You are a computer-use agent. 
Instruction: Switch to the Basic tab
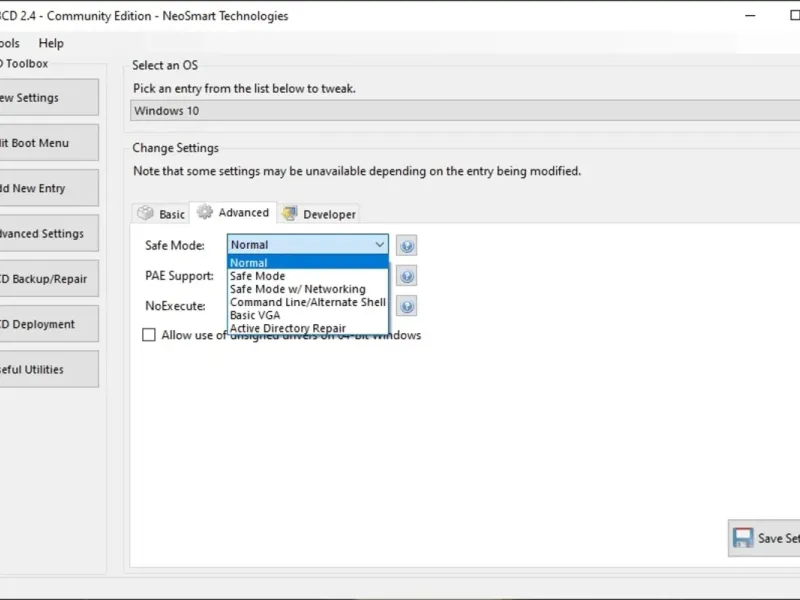[x=161, y=214]
